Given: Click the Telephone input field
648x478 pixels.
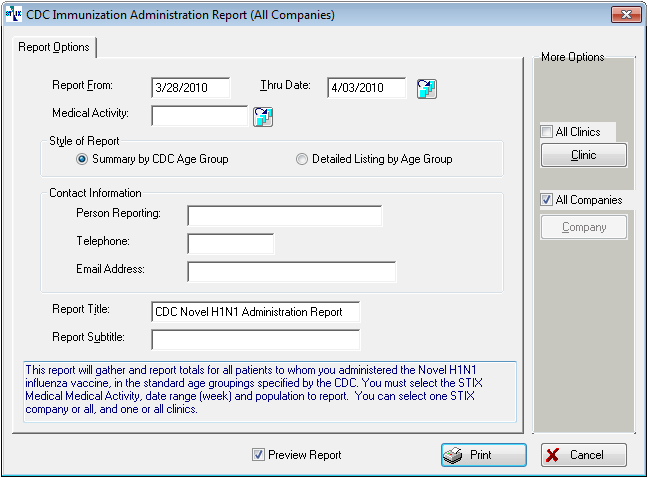Looking at the screenshot, I should click(231, 244).
